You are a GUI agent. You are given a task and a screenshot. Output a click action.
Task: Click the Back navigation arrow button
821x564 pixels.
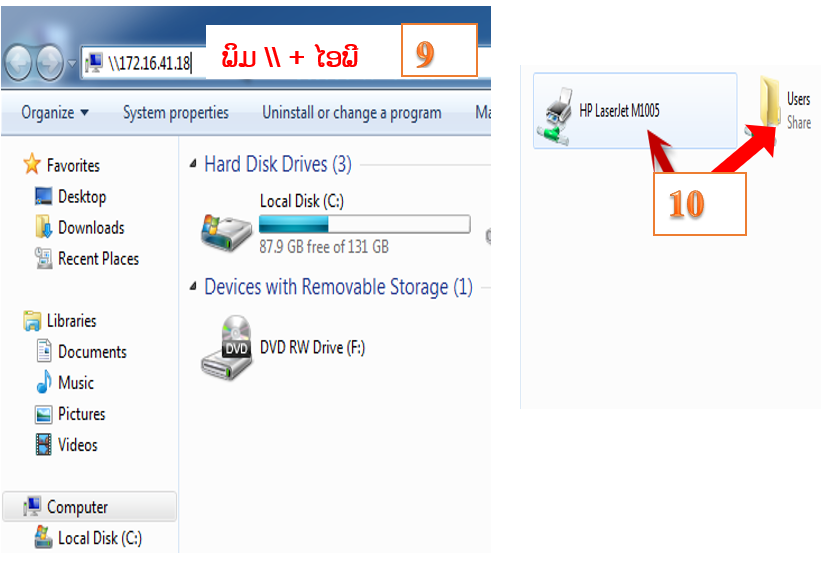pos(19,63)
